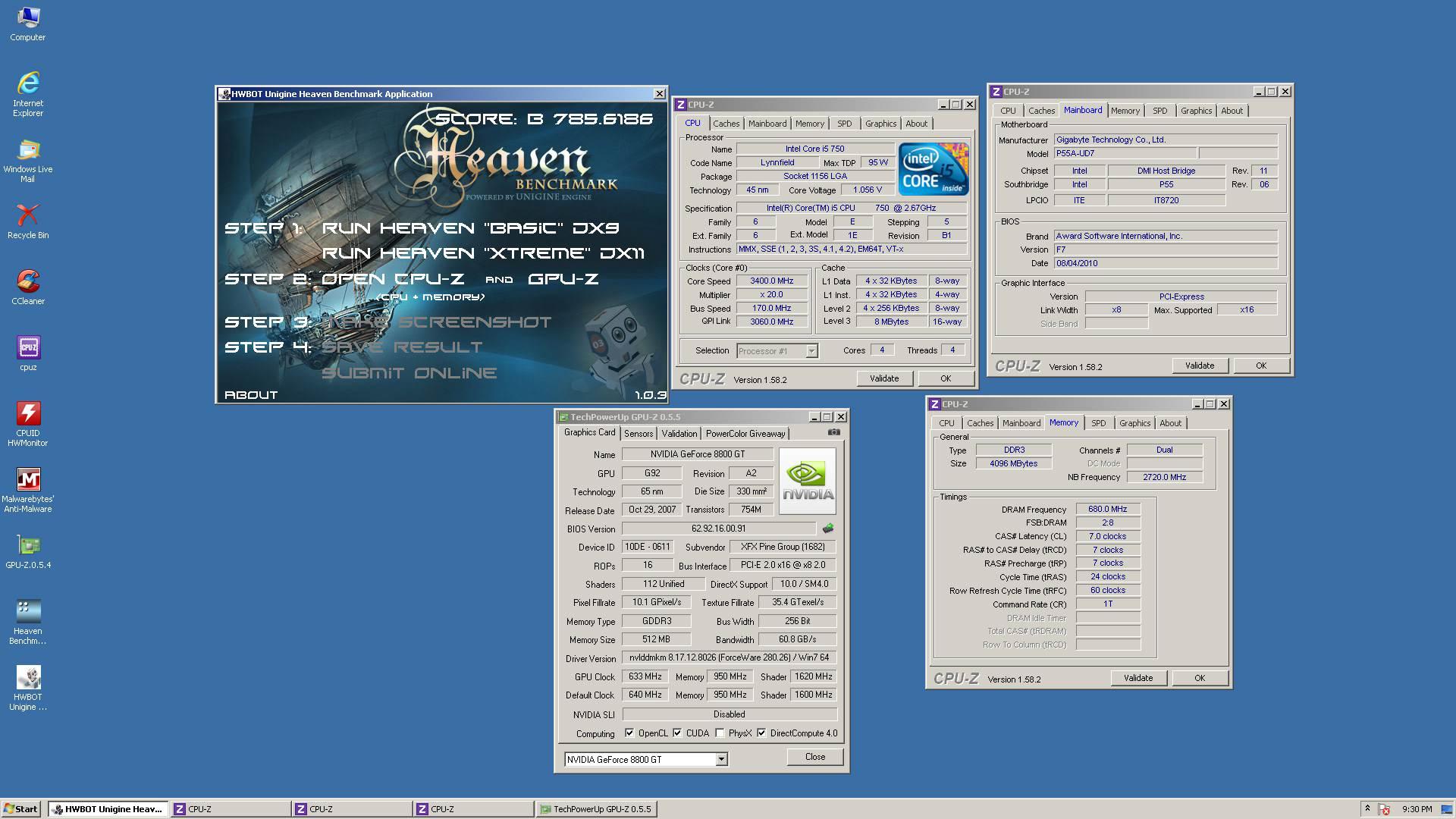Viewport: 1456px width, 819px height.
Task: Open Graphics tab in CPU-Z Mainboard window
Action: [1196, 111]
